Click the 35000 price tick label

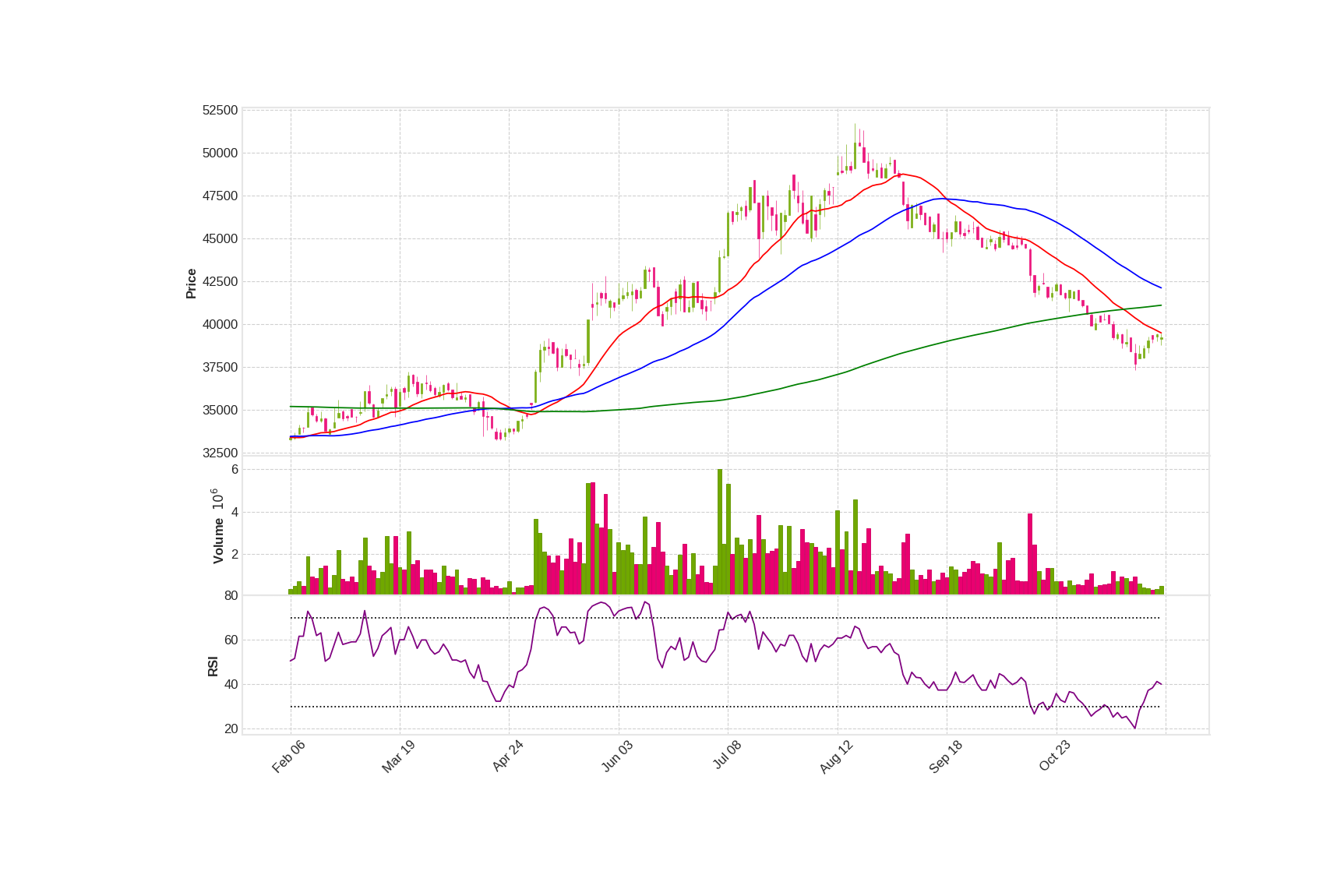tap(220, 411)
